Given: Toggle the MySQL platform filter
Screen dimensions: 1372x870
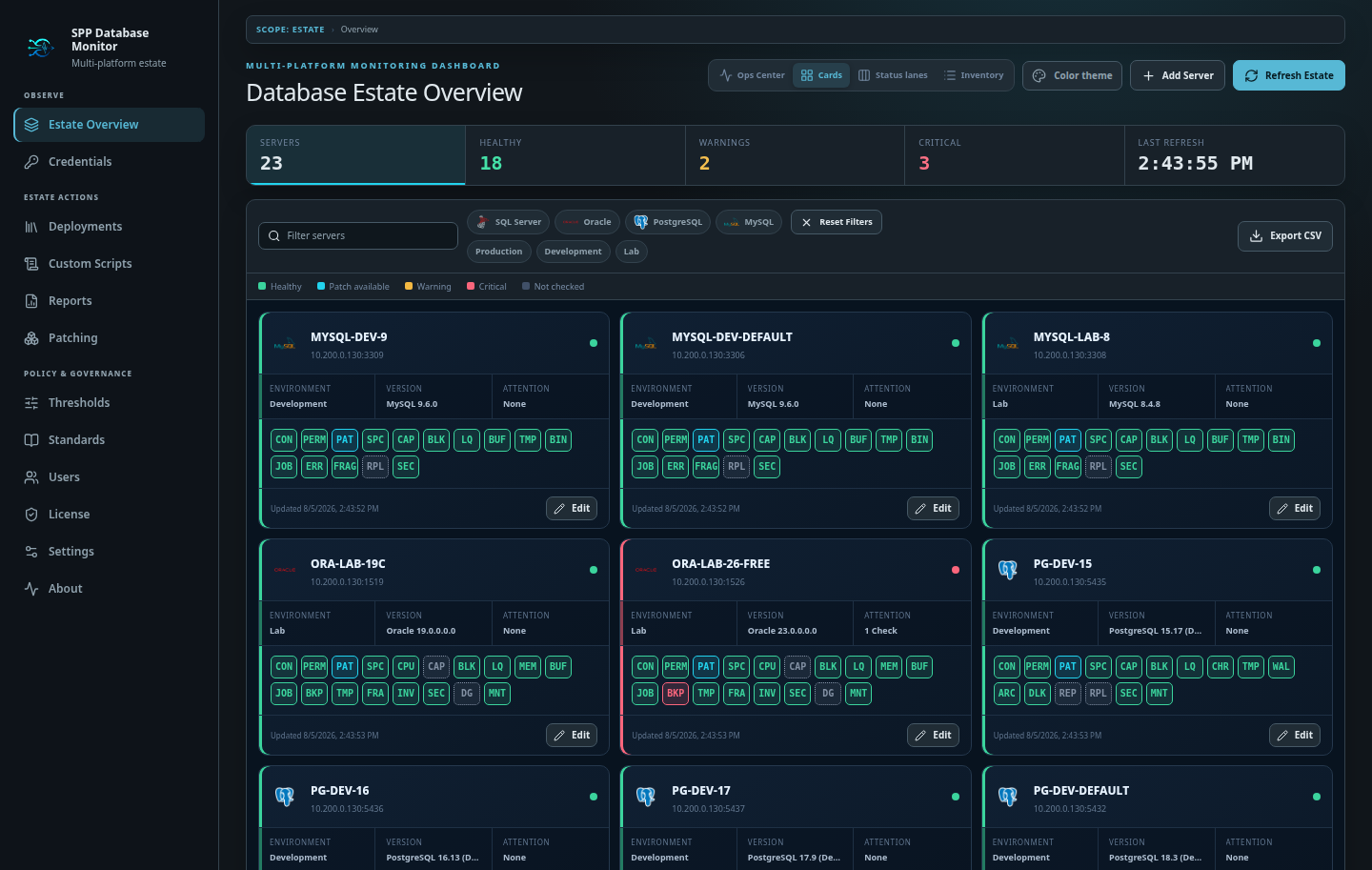Looking at the screenshot, I should coord(749,222).
